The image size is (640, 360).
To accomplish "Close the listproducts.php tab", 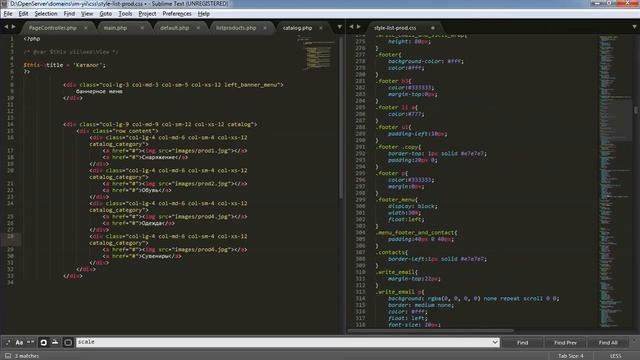I will tap(265, 28).
